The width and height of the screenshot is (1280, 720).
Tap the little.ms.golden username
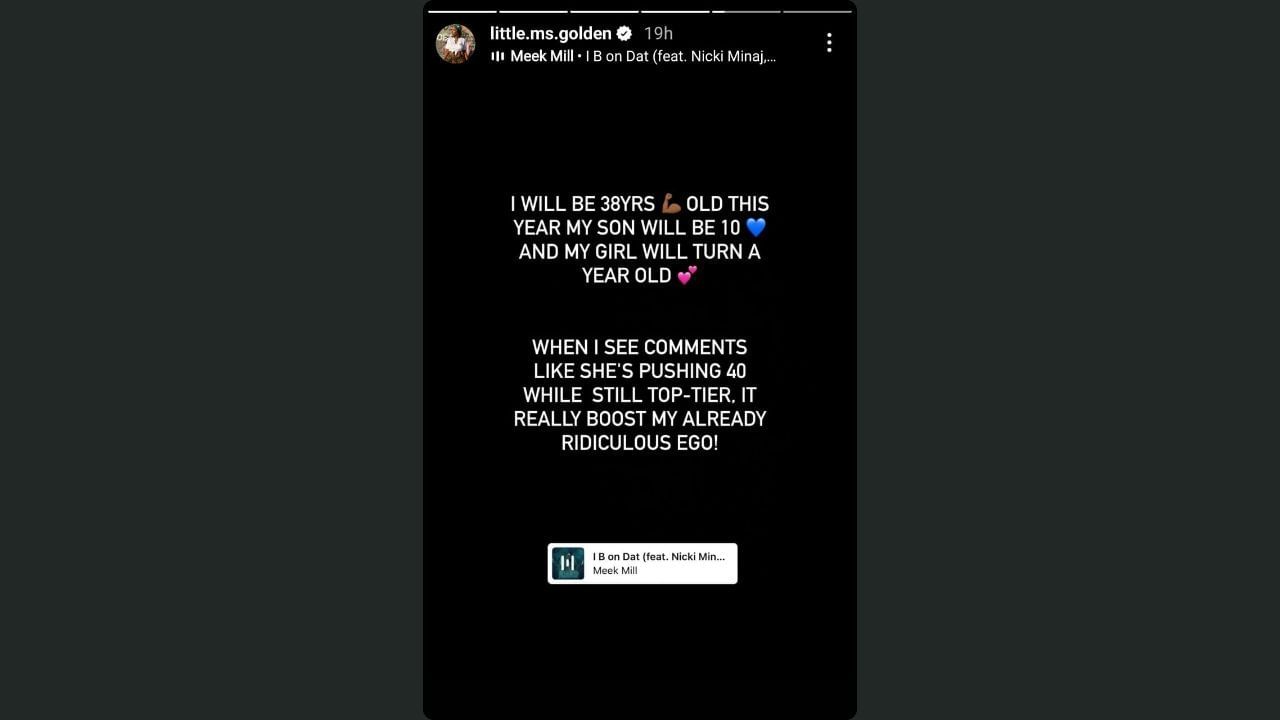coord(550,33)
